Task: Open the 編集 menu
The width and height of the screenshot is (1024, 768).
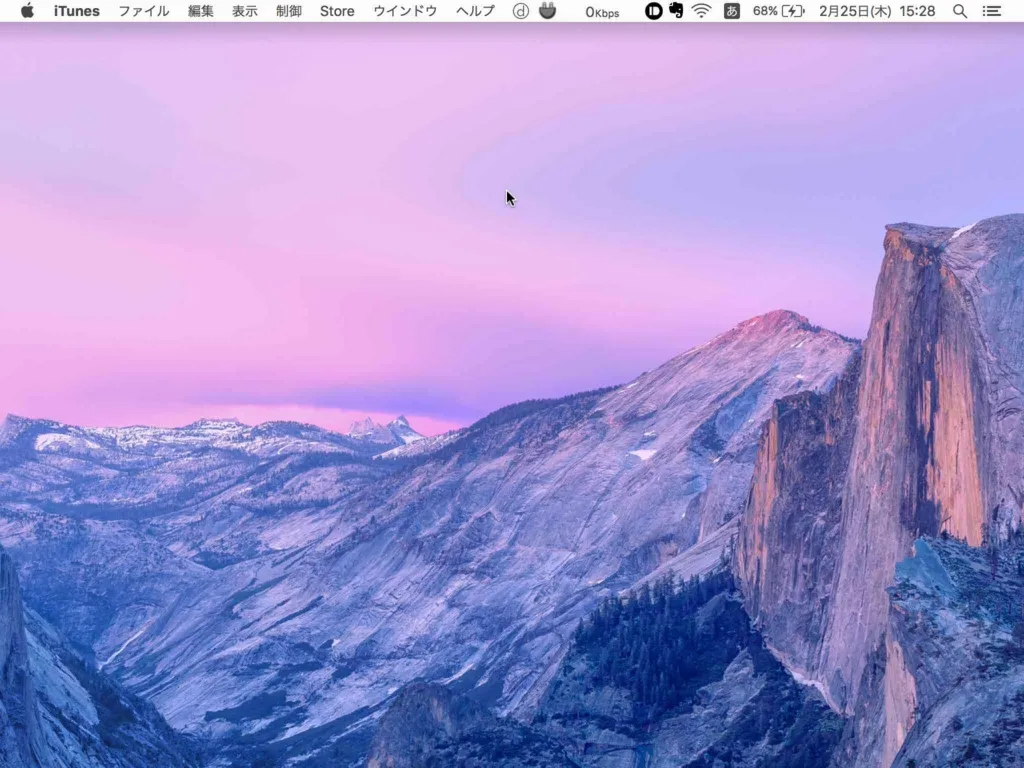Action: (x=201, y=11)
